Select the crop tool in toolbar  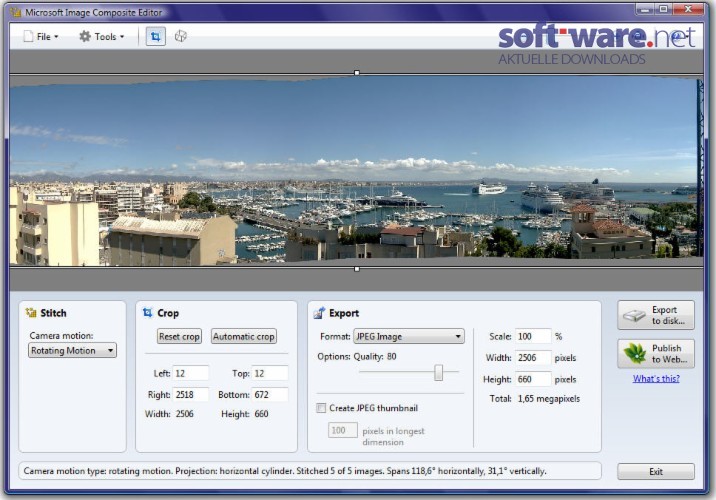155,37
